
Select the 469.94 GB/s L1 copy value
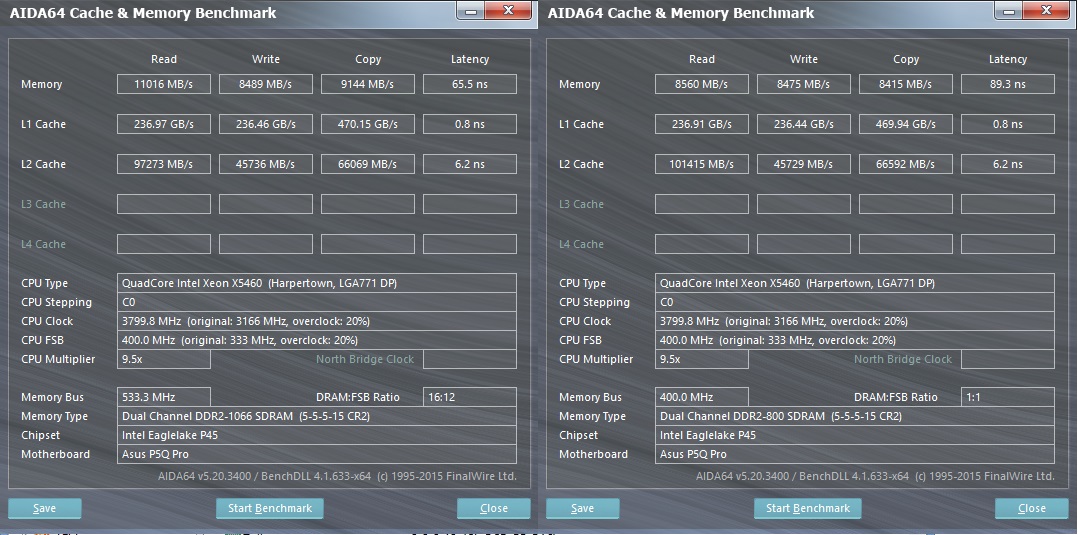point(905,124)
